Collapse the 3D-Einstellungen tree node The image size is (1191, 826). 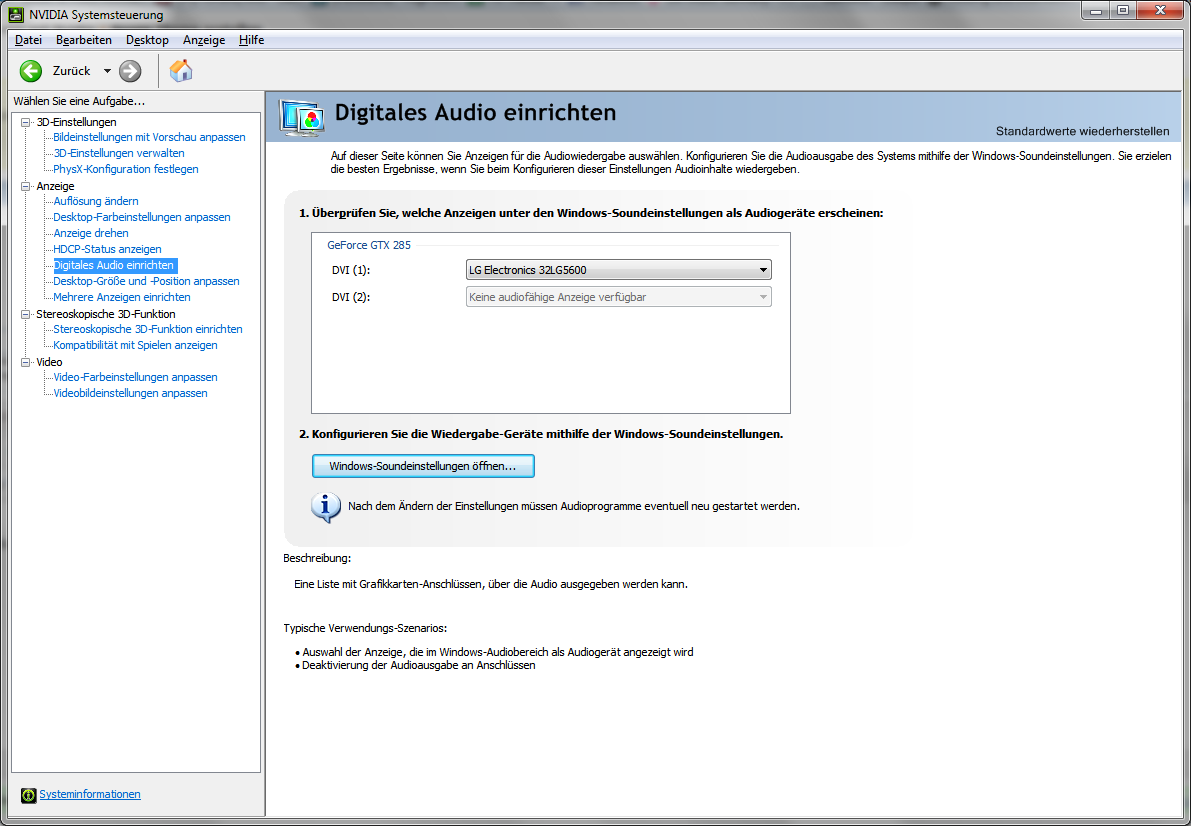pyautogui.click(x=26, y=122)
